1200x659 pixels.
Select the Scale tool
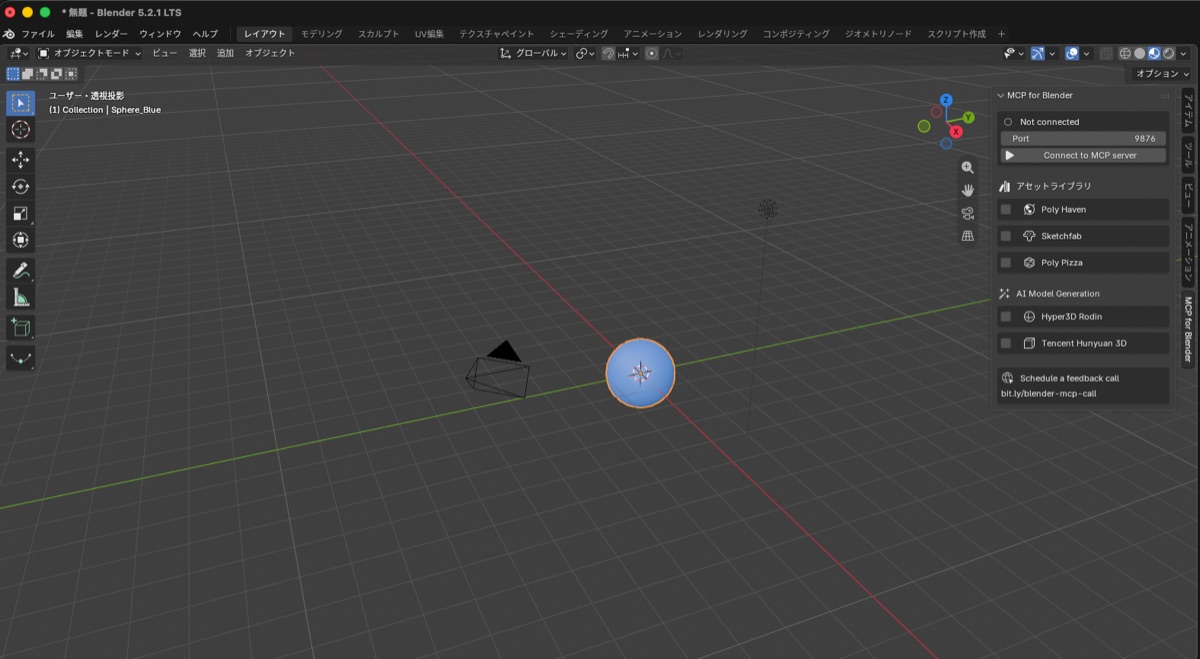pyautogui.click(x=20, y=213)
